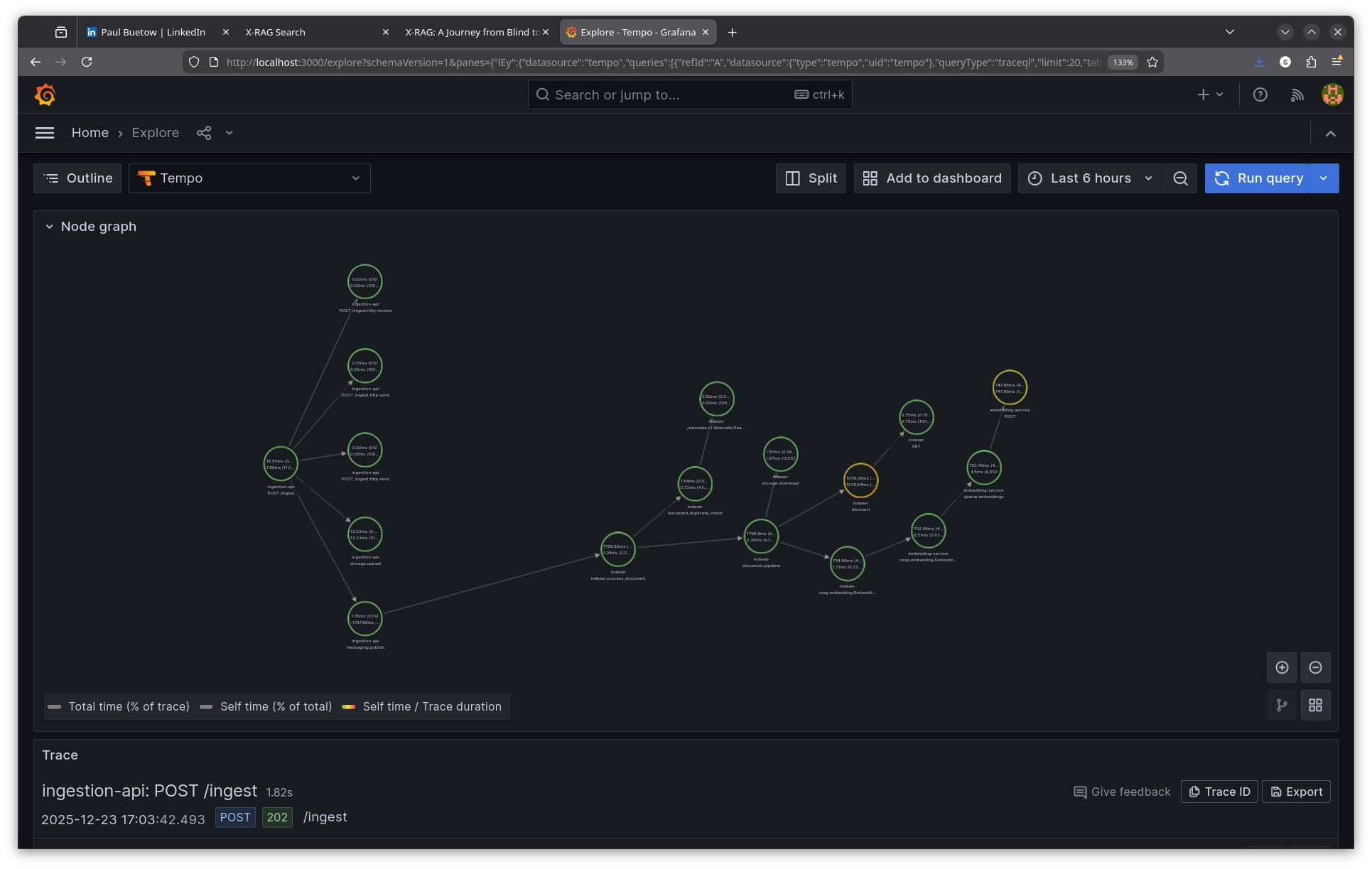This screenshot has width=1372, height=869.
Task: Zoom out the node graph
Action: pyautogui.click(x=1315, y=667)
